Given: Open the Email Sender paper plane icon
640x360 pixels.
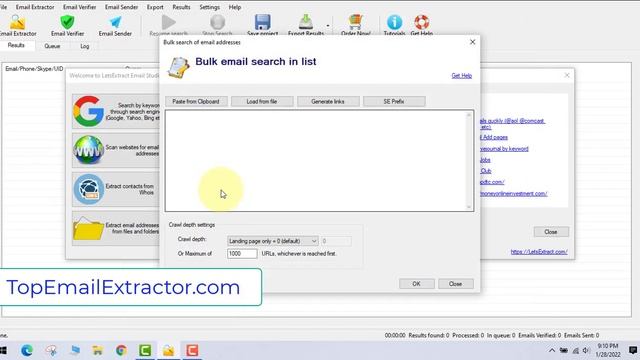Looking at the screenshot, I should click(115, 22).
